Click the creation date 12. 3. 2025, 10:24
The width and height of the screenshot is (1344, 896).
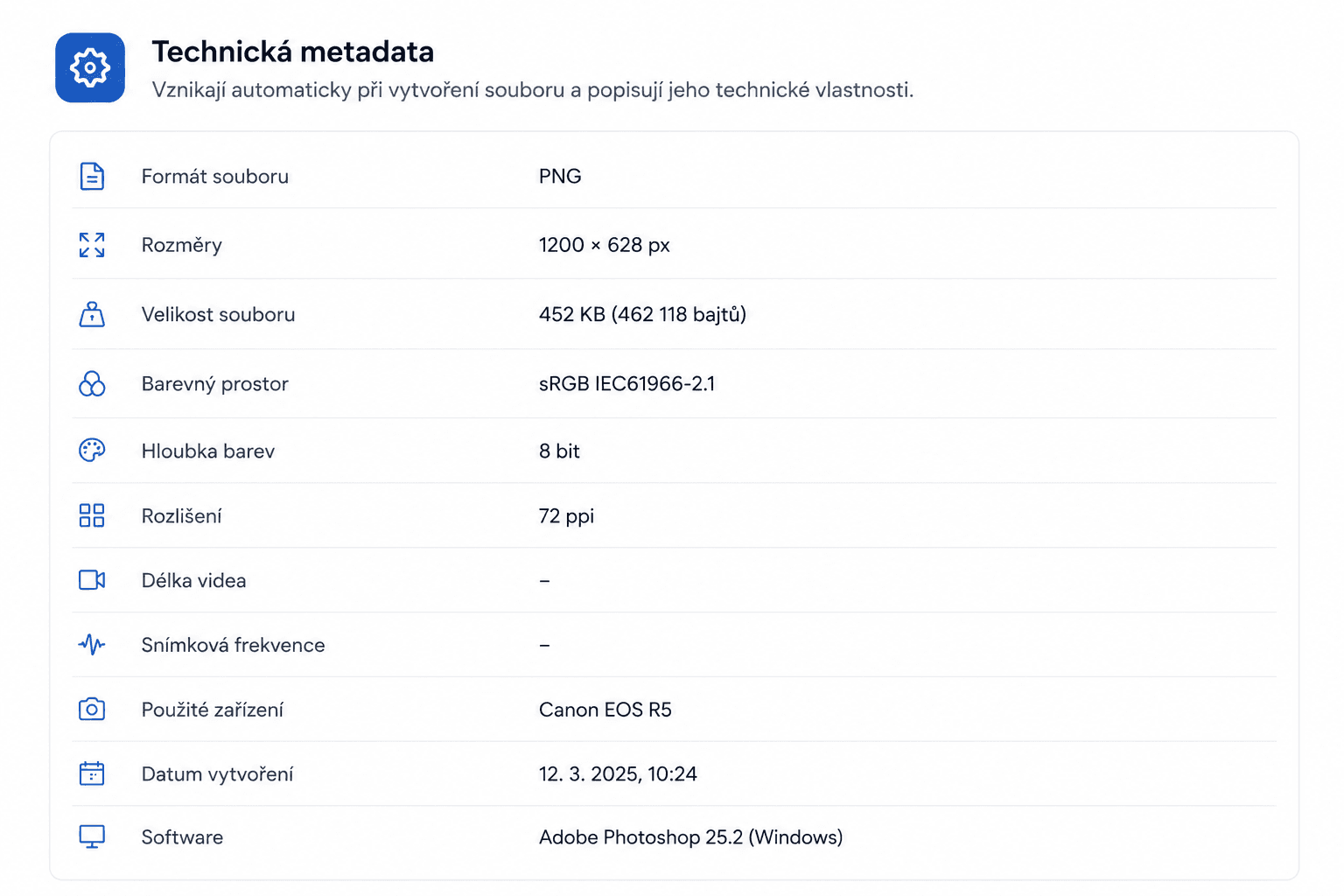click(618, 773)
